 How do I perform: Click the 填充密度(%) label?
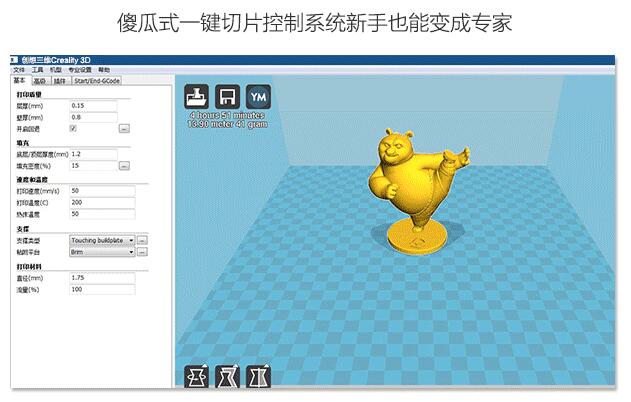point(33,166)
